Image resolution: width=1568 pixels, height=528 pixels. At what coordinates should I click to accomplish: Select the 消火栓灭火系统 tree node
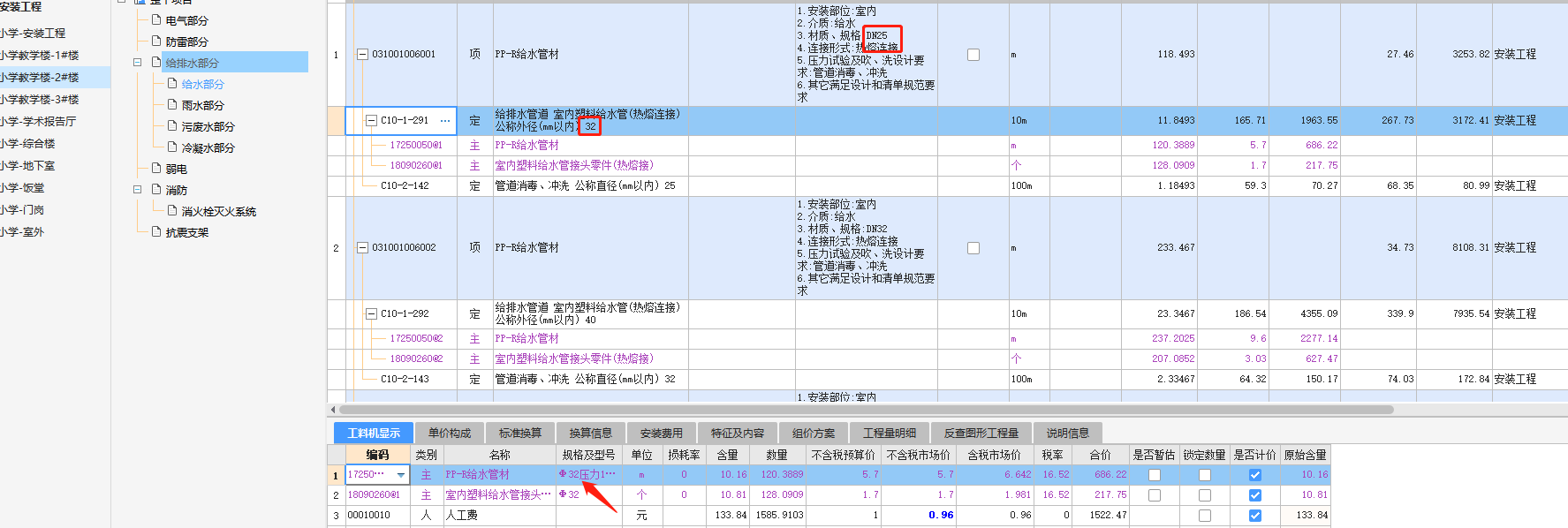coord(218,211)
